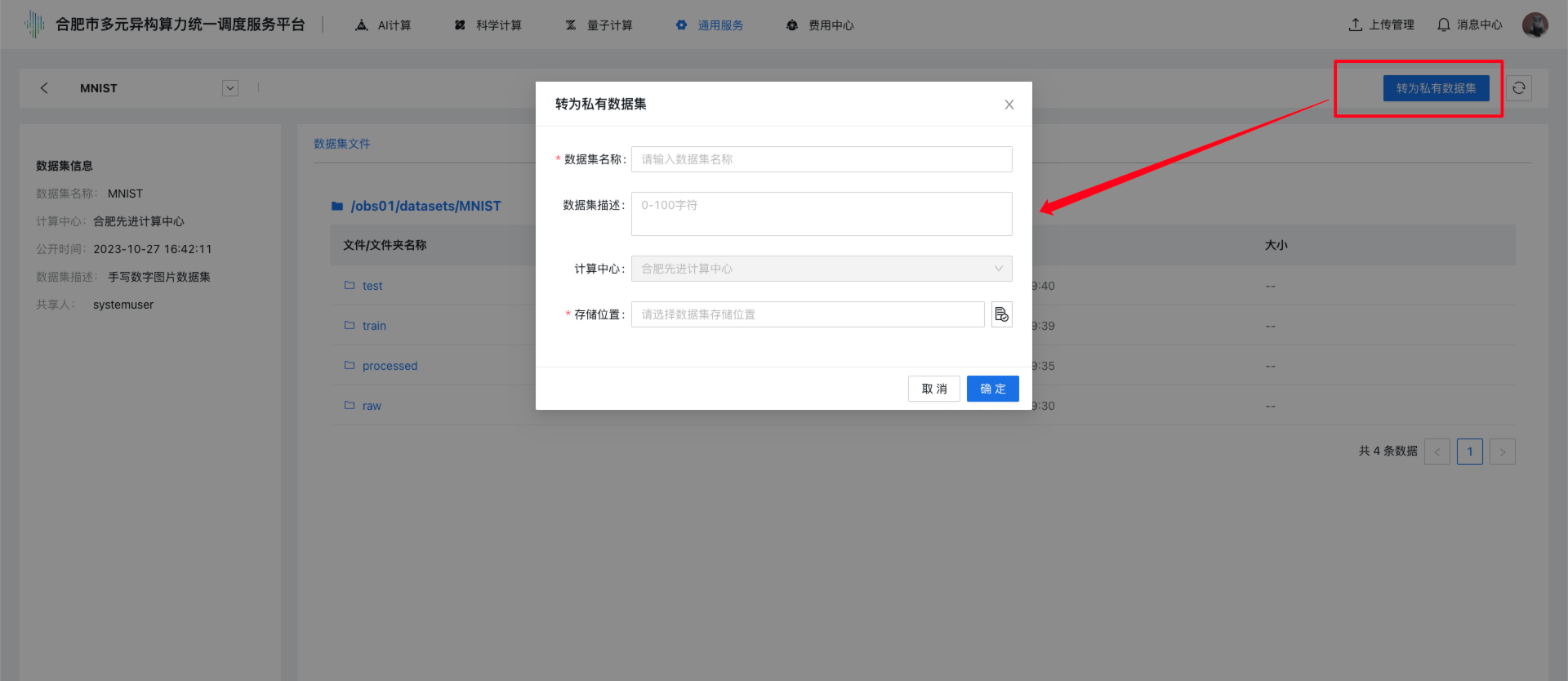The height and width of the screenshot is (681, 1568).
Task: Close the 转为私有数据集 dialog
Action: [x=1009, y=105]
